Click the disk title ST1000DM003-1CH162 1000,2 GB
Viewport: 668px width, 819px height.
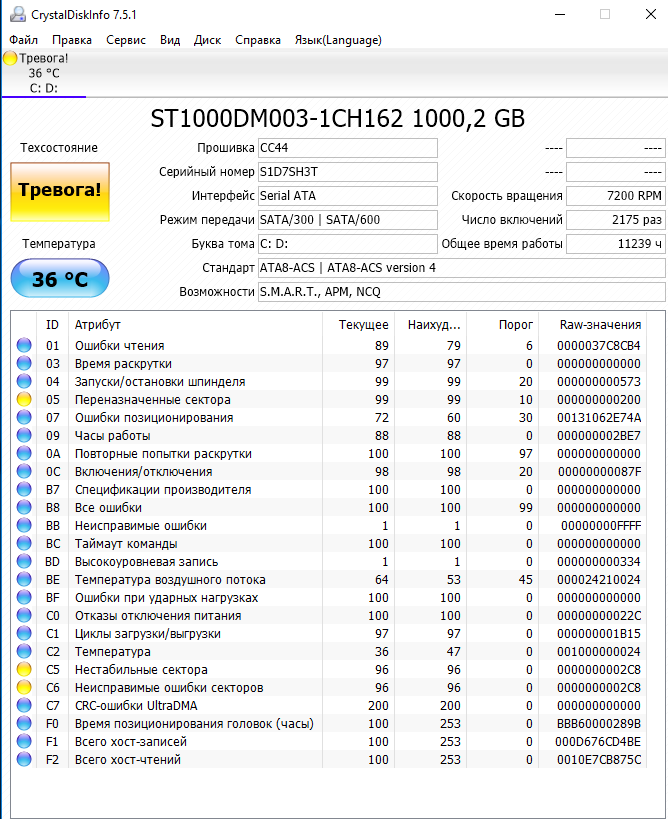pyautogui.click(x=337, y=119)
